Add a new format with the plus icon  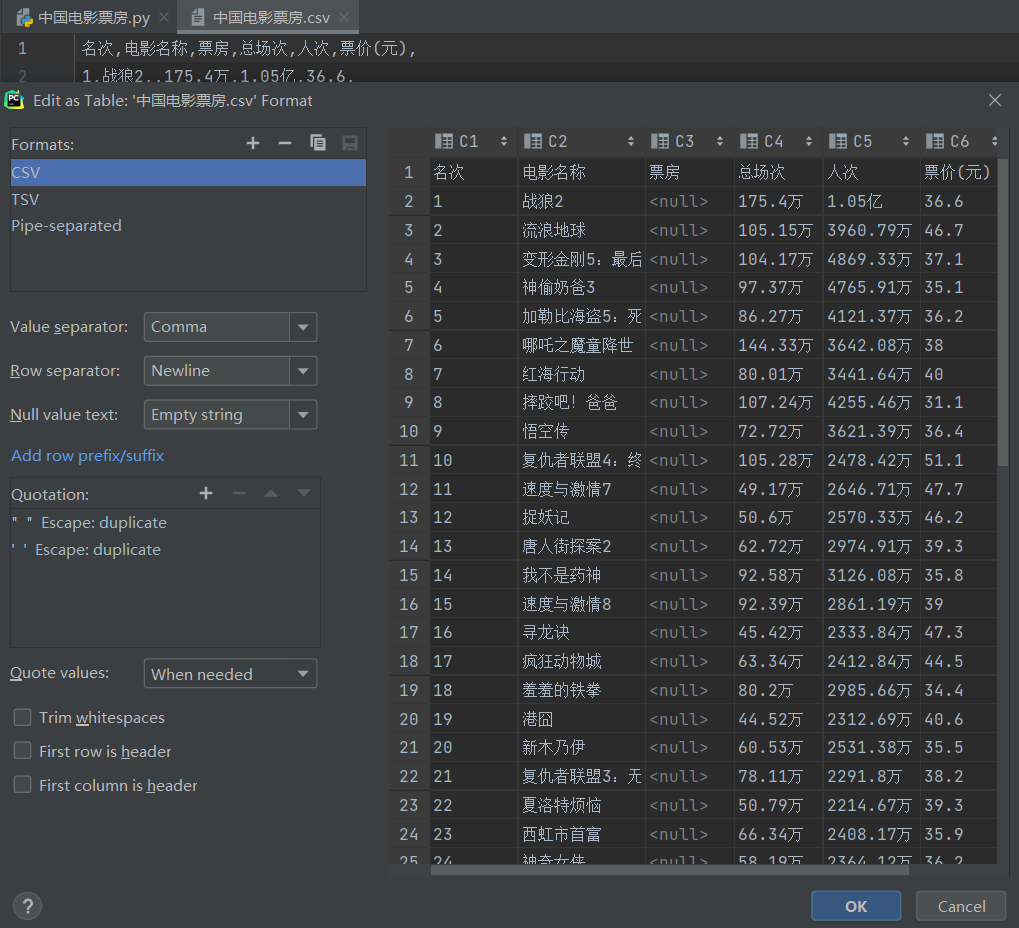[x=252, y=143]
